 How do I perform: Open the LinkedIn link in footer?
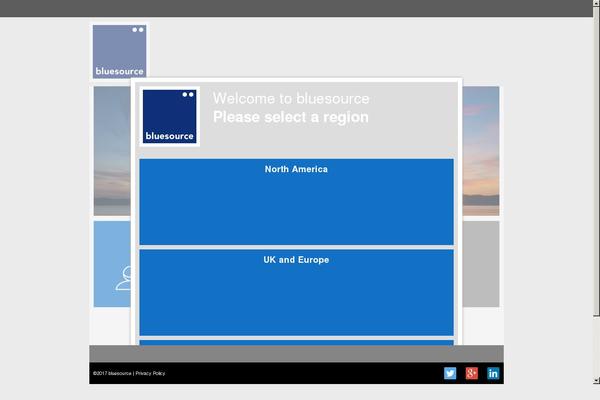click(x=493, y=373)
